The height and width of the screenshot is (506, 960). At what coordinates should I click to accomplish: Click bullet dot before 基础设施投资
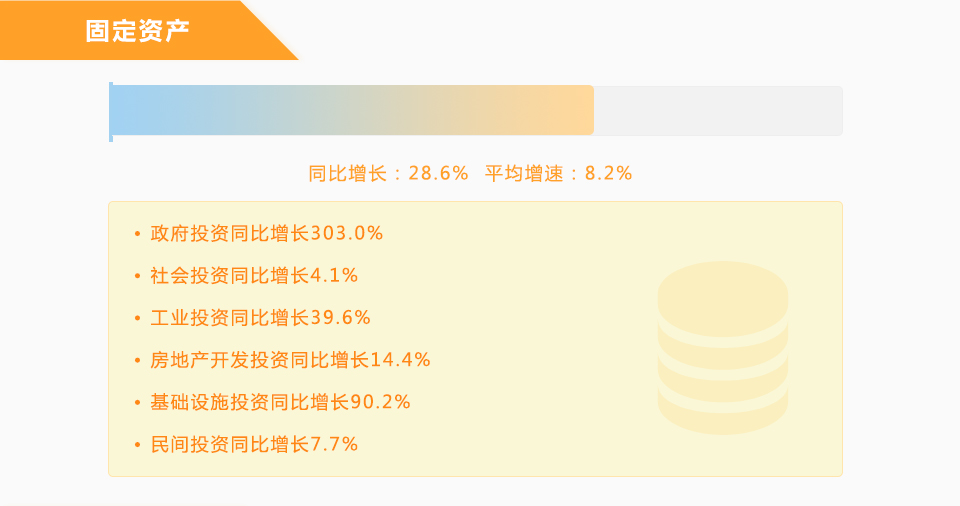[137, 402]
